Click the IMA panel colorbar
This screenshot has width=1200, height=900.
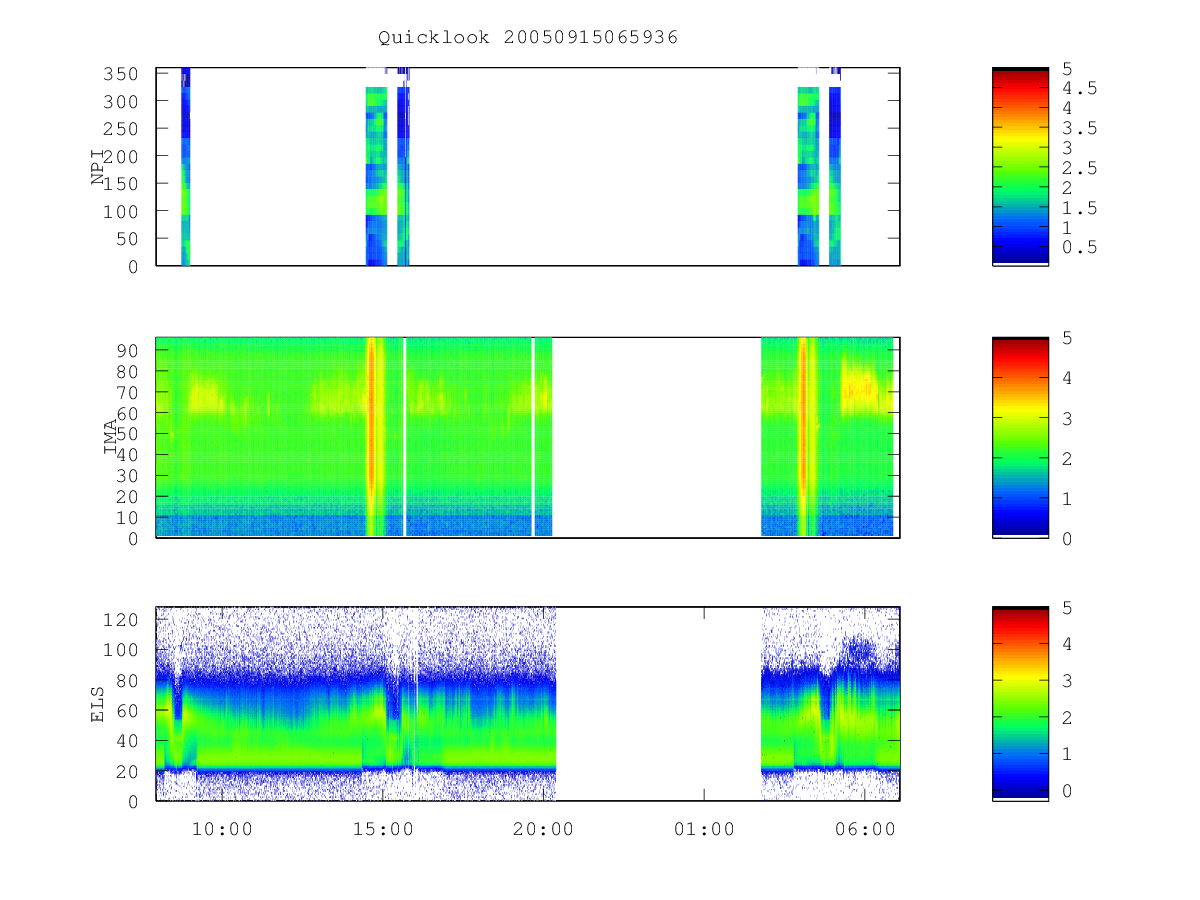(1020, 437)
